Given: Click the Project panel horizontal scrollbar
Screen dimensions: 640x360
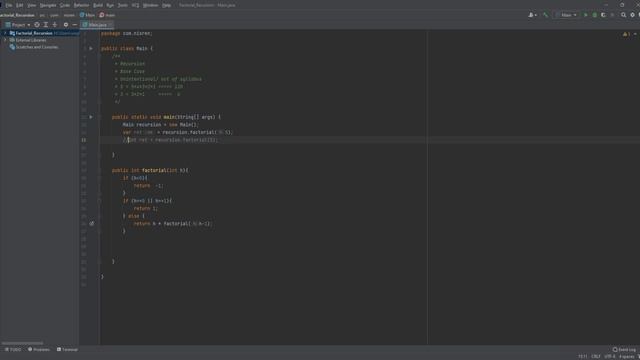Looking at the screenshot, I should [22, 343].
